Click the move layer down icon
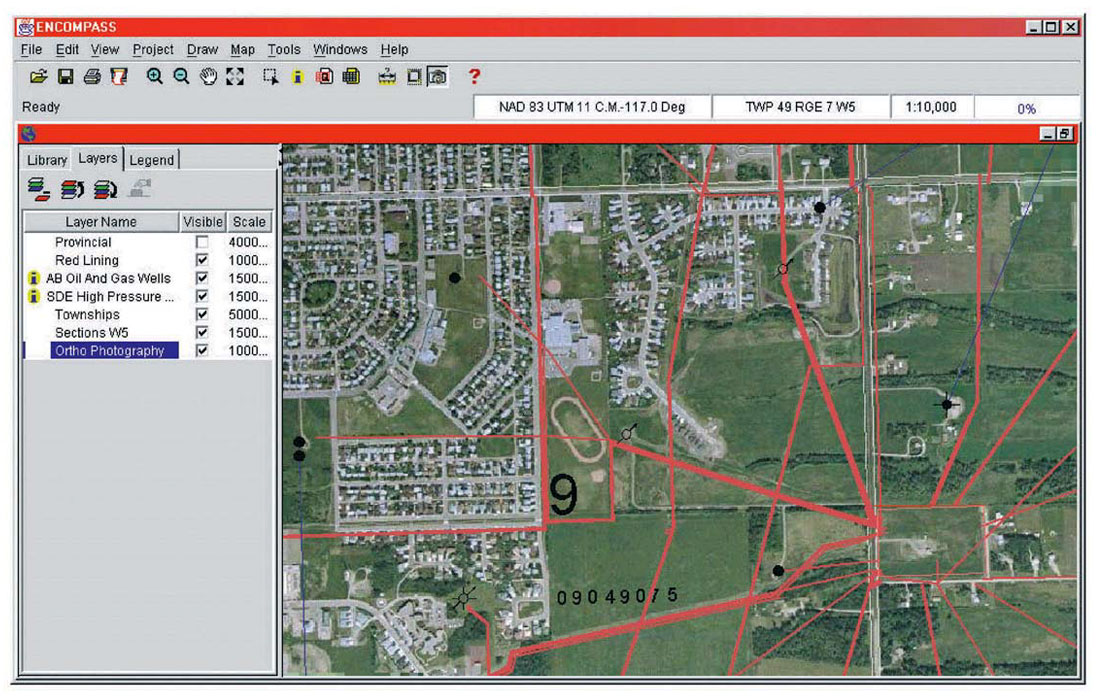This screenshot has height=700, width=1100. 105,189
